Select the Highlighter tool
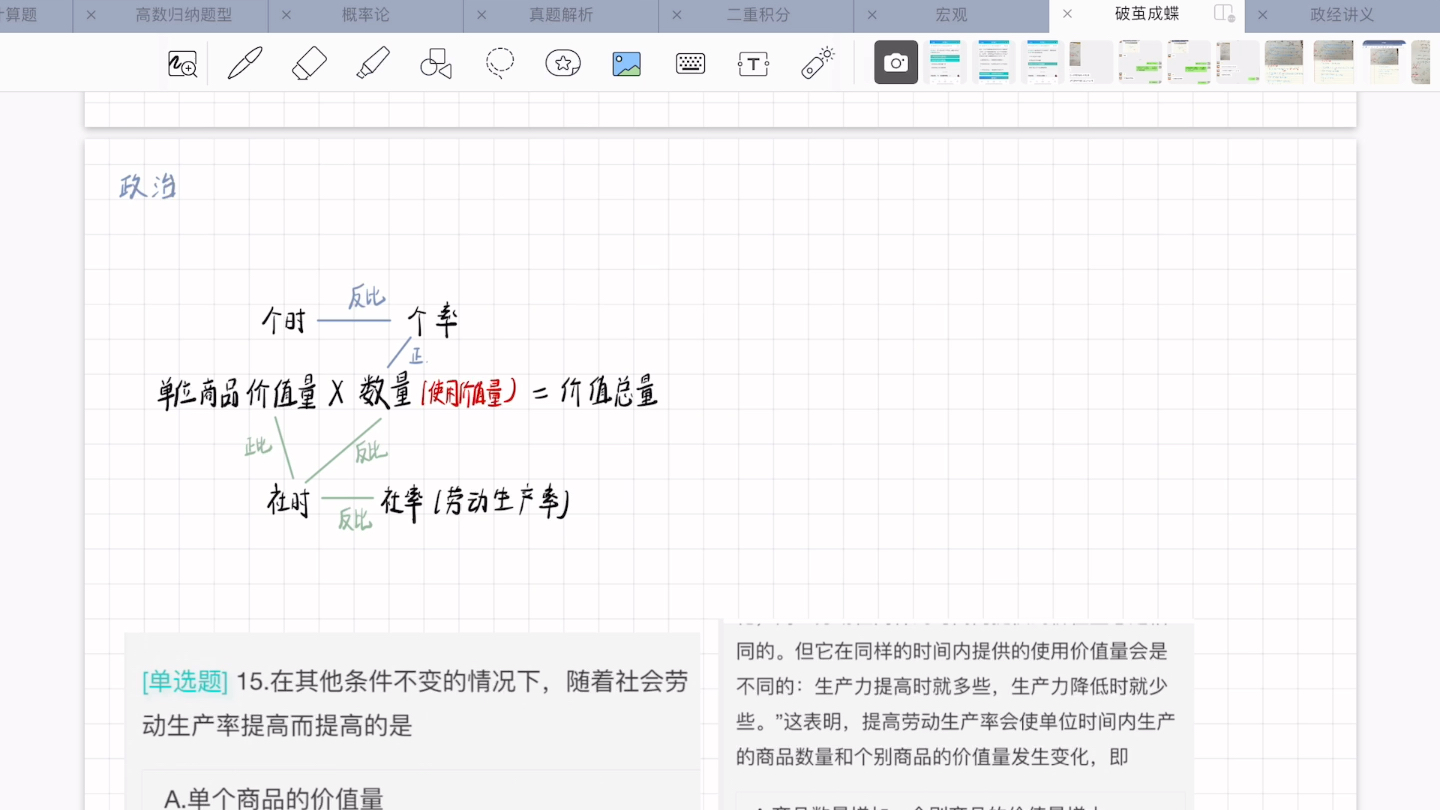Screen dimensions: 1440x810 click(x=372, y=62)
